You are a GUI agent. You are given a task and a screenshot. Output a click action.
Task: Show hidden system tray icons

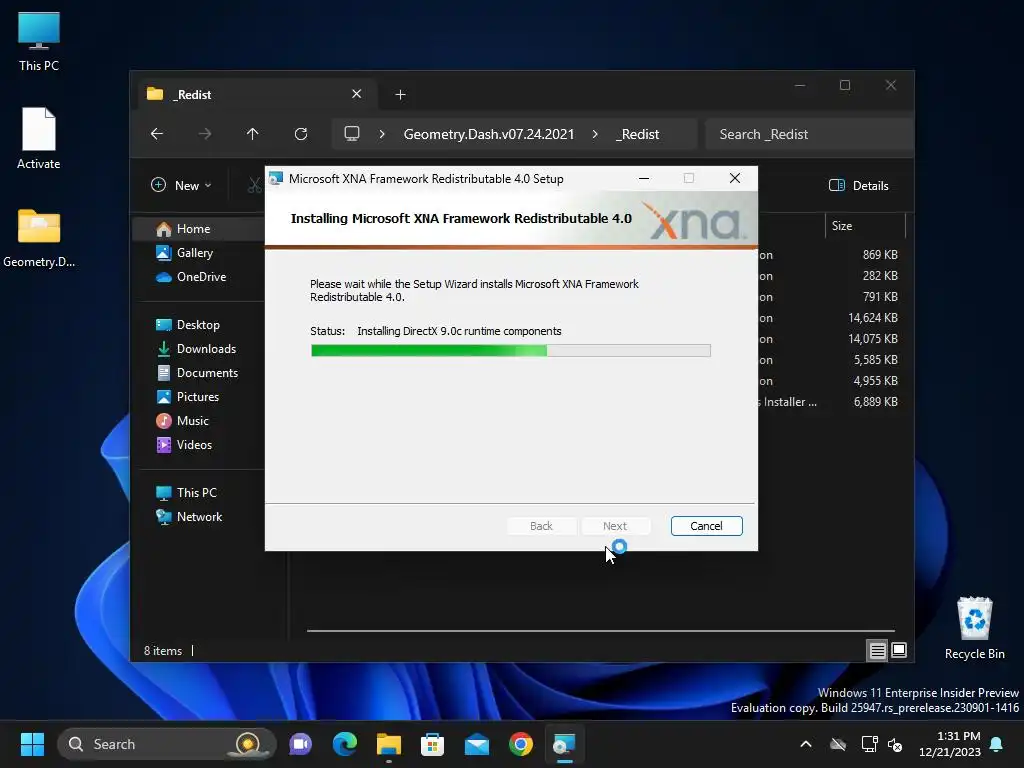[x=806, y=744]
